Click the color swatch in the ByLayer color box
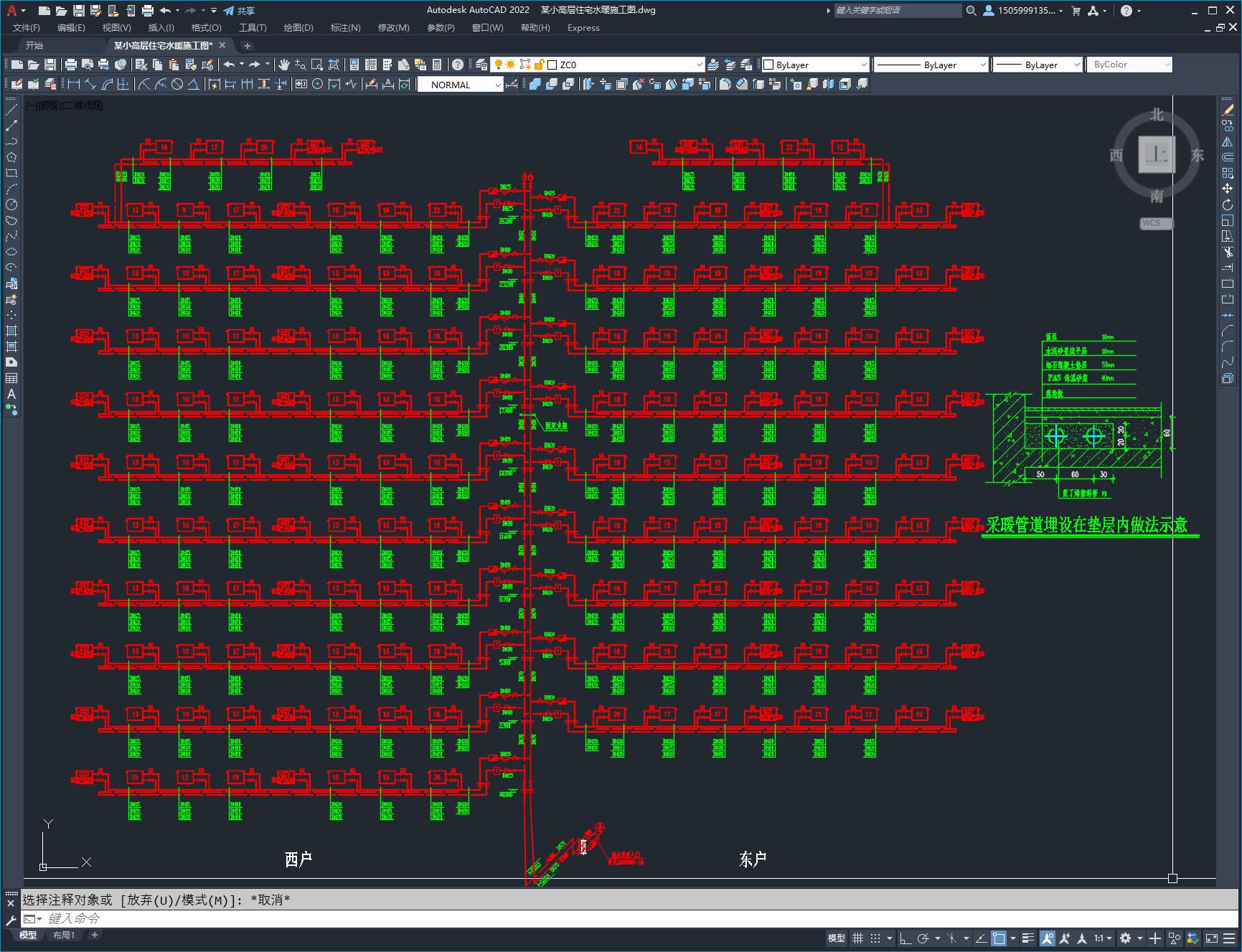The height and width of the screenshot is (952, 1242). pyautogui.click(x=768, y=65)
